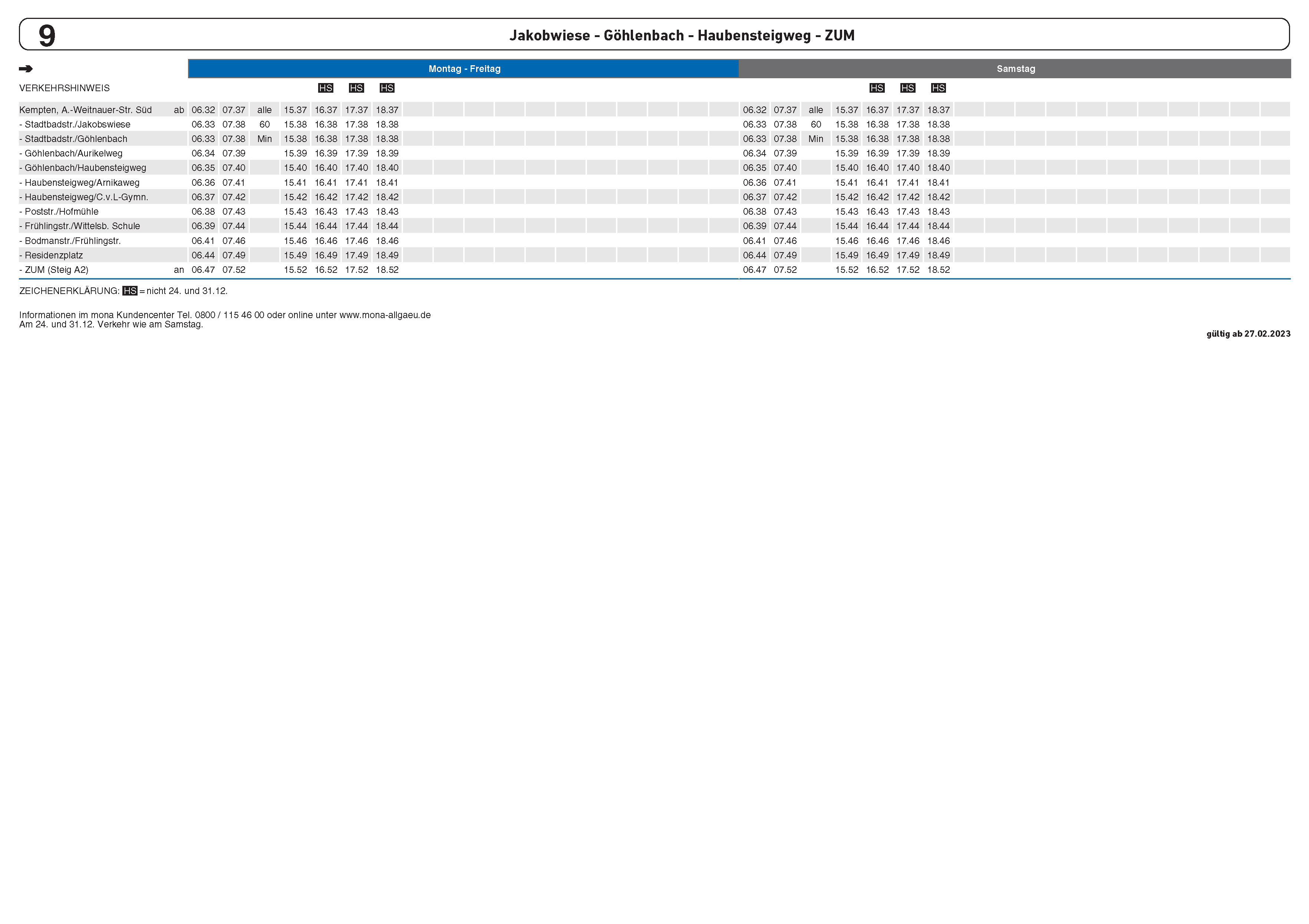Click the 'ZEICHENERKLÄRUNG:' legend label
Screen dimensions: 1309x924
pos(70,291)
